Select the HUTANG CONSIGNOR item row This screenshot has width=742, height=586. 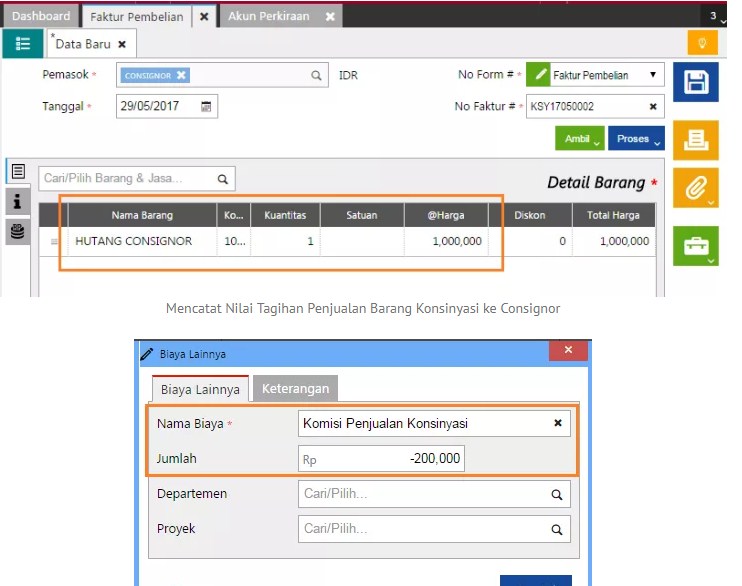pyautogui.click(x=134, y=241)
